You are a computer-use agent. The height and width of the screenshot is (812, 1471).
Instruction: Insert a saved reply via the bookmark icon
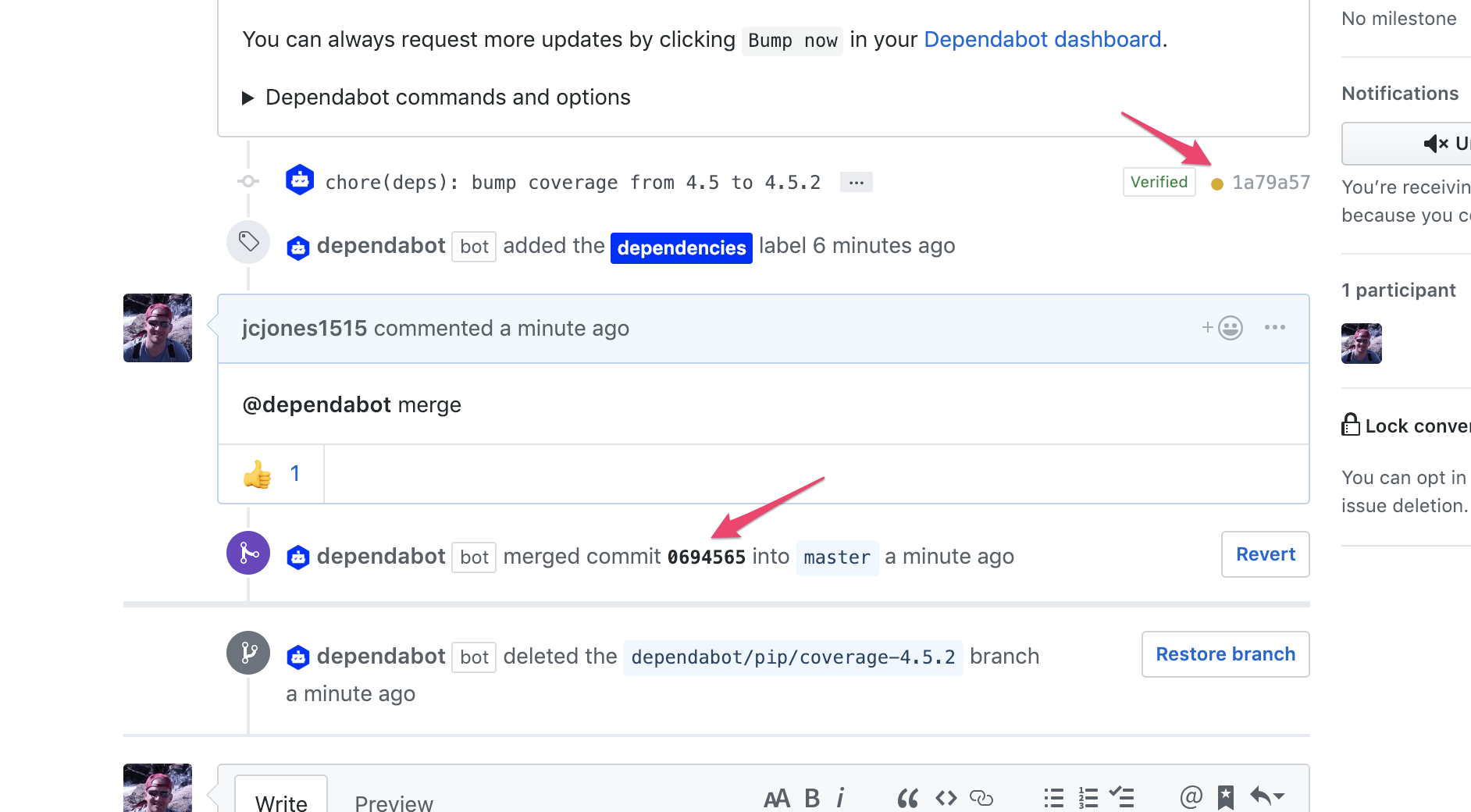pos(1226,798)
